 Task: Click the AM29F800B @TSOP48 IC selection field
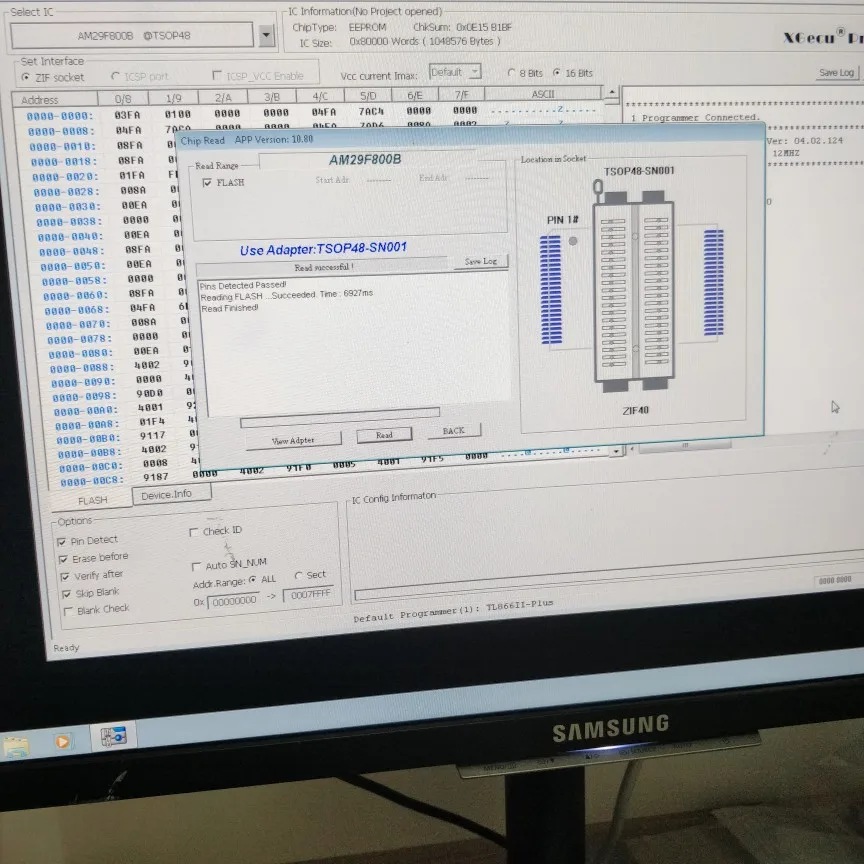click(132, 36)
